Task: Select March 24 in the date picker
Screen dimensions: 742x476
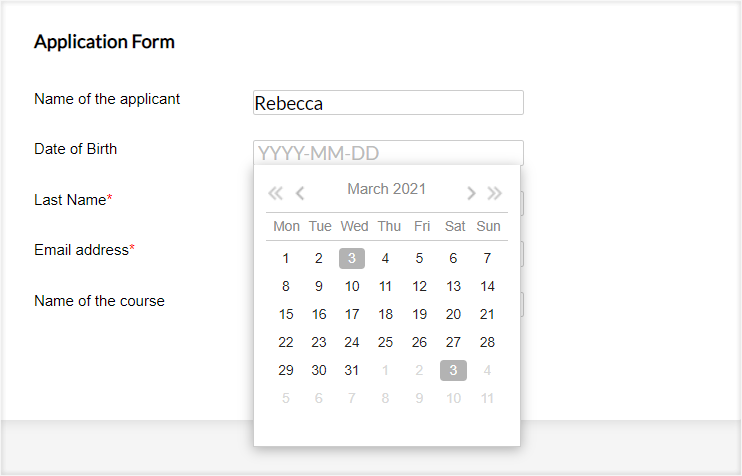Action: (x=352, y=342)
